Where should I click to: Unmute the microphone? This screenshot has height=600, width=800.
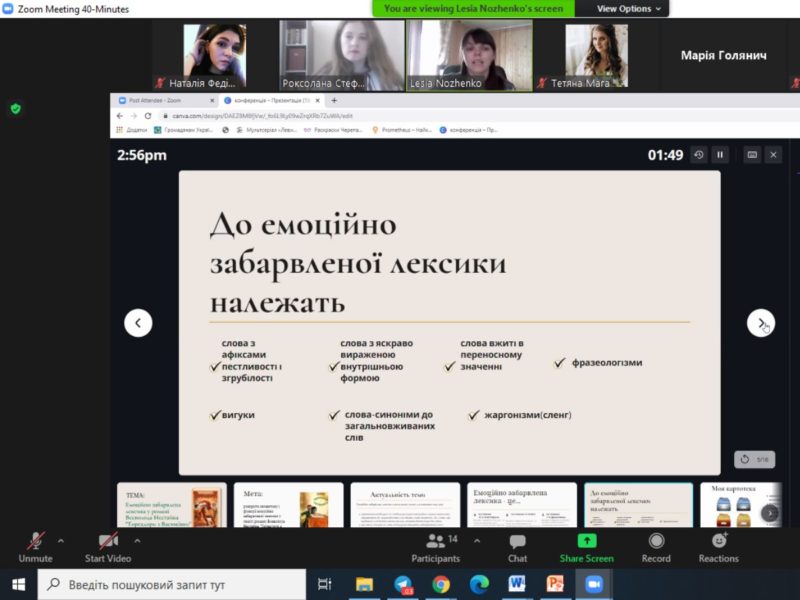pyautogui.click(x=36, y=545)
